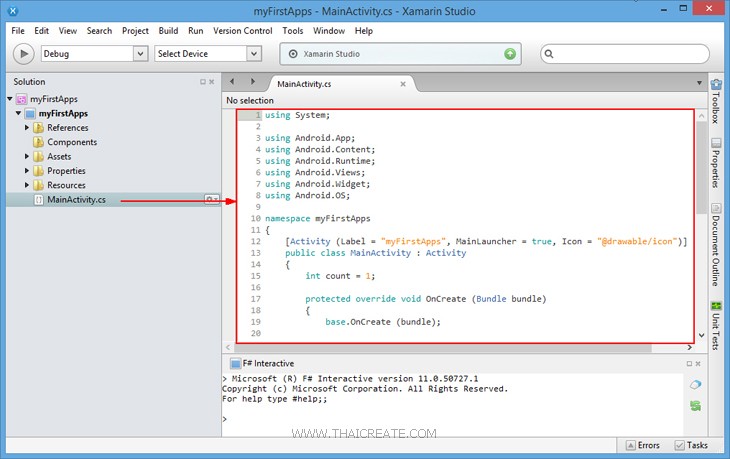
Task: Open the Properties side pad
Action: coord(716,163)
